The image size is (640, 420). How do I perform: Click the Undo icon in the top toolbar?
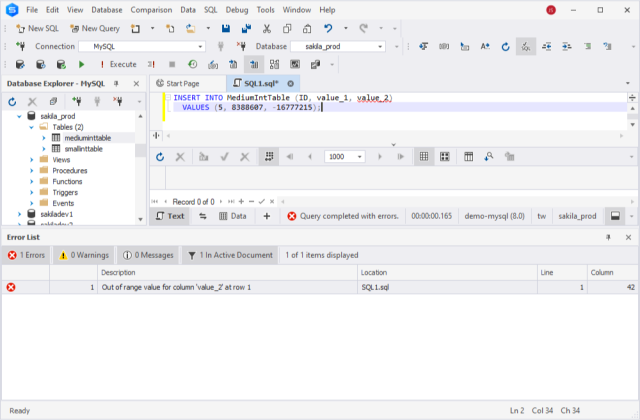point(329,28)
